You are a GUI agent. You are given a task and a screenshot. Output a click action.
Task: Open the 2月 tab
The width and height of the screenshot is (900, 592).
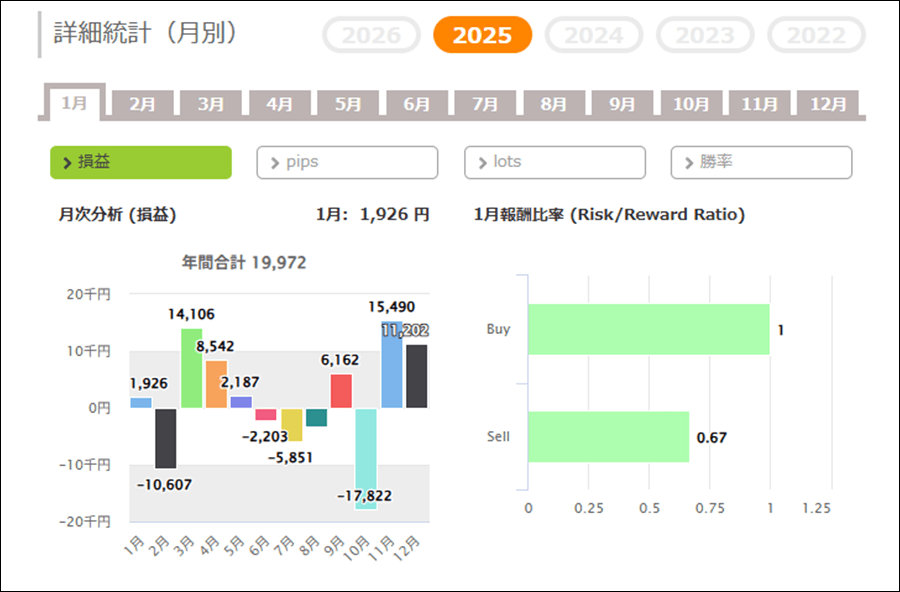[x=142, y=104]
